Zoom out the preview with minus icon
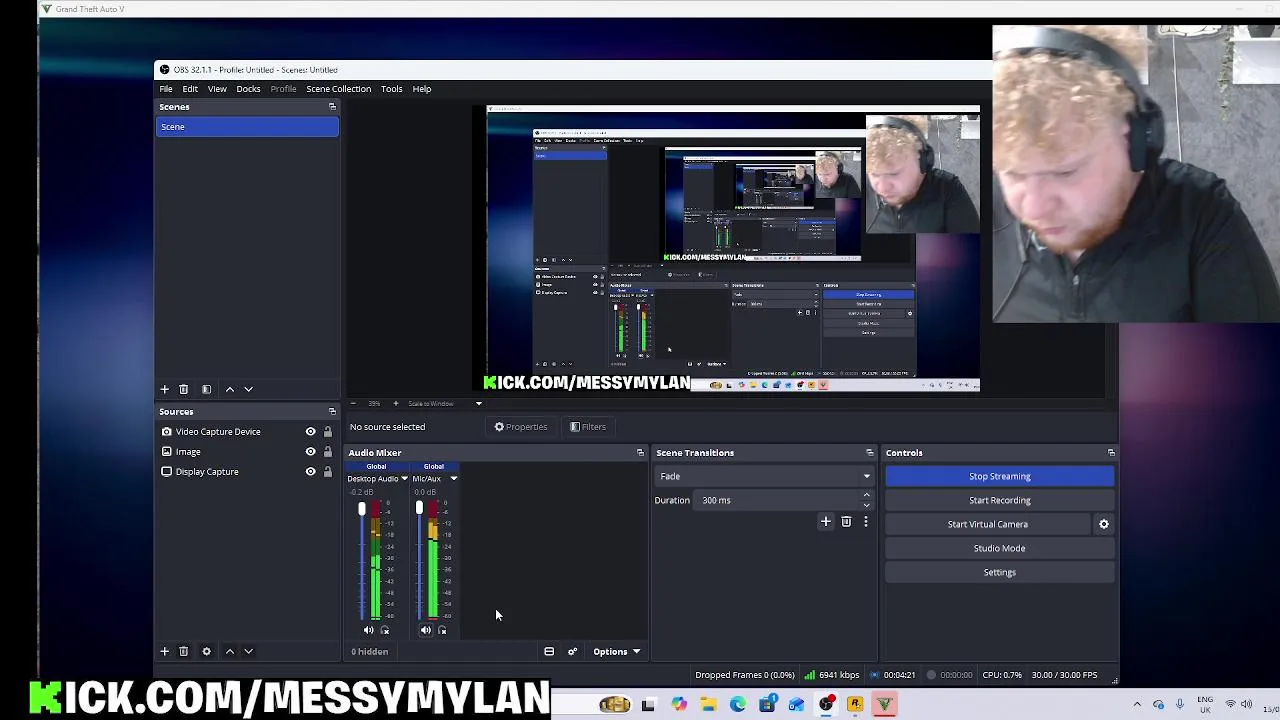The width and height of the screenshot is (1280, 720). coord(352,403)
